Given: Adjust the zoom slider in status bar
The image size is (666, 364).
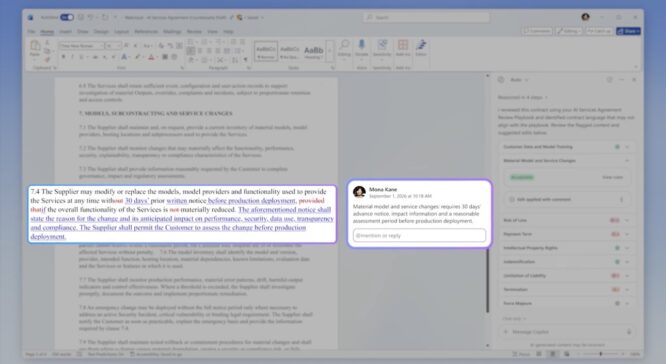Looking at the screenshot, I should point(601,354).
